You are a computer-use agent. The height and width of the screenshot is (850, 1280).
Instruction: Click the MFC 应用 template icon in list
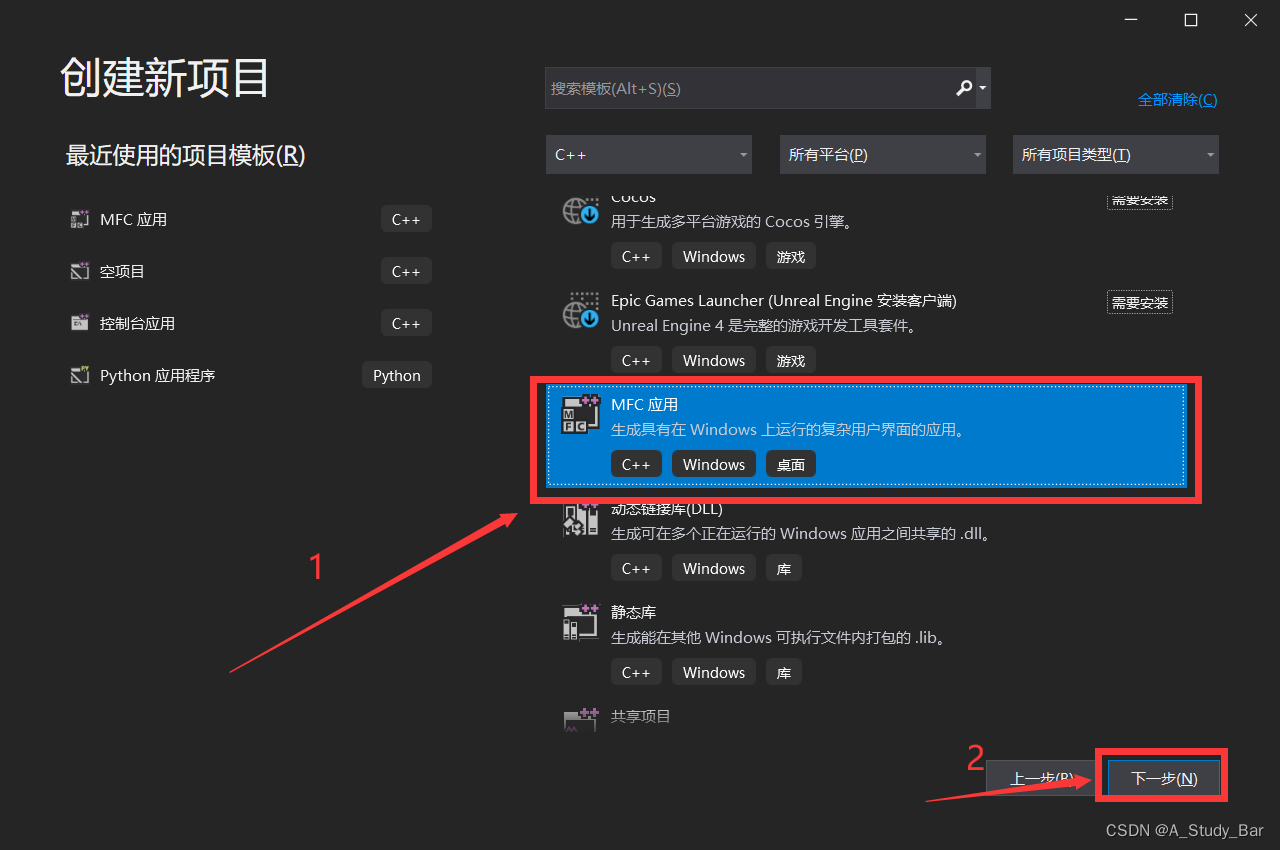[x=580, y=415]
